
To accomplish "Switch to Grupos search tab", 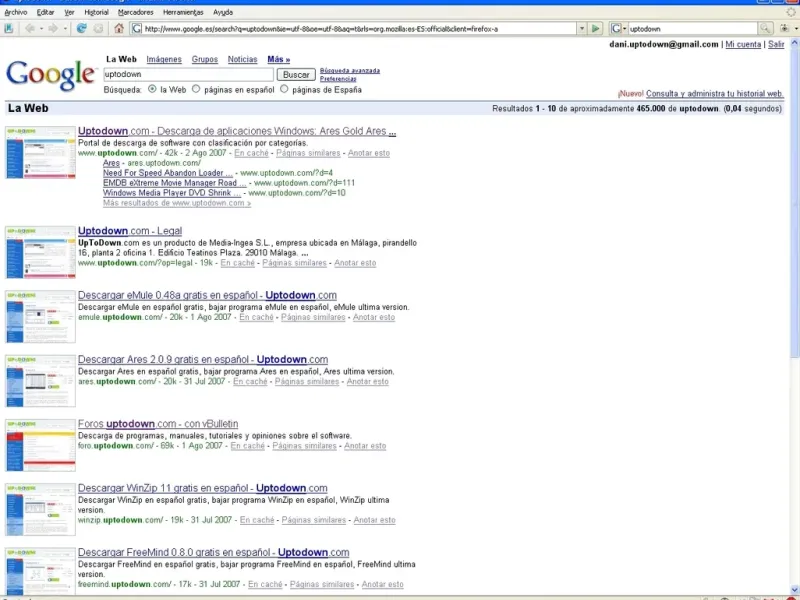I will (x=205, y=59).
